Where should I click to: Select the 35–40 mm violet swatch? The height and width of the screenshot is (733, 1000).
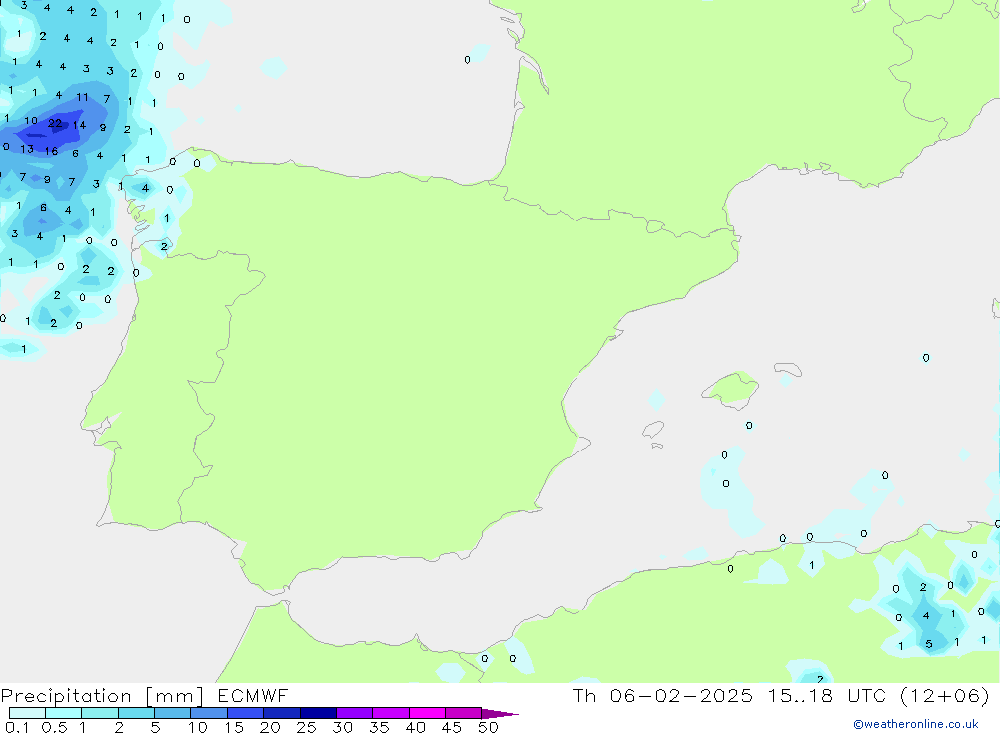coord(390,713)
